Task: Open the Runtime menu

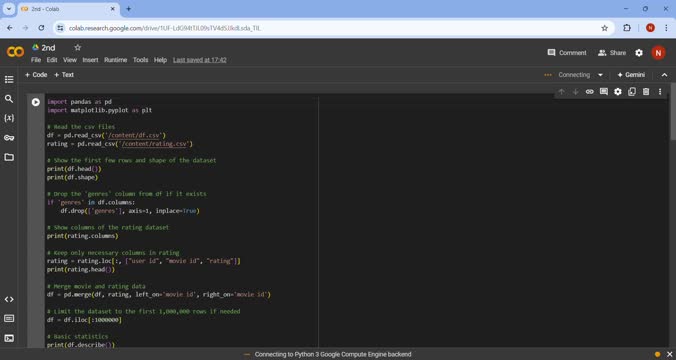Action: [x=116, y=60]
